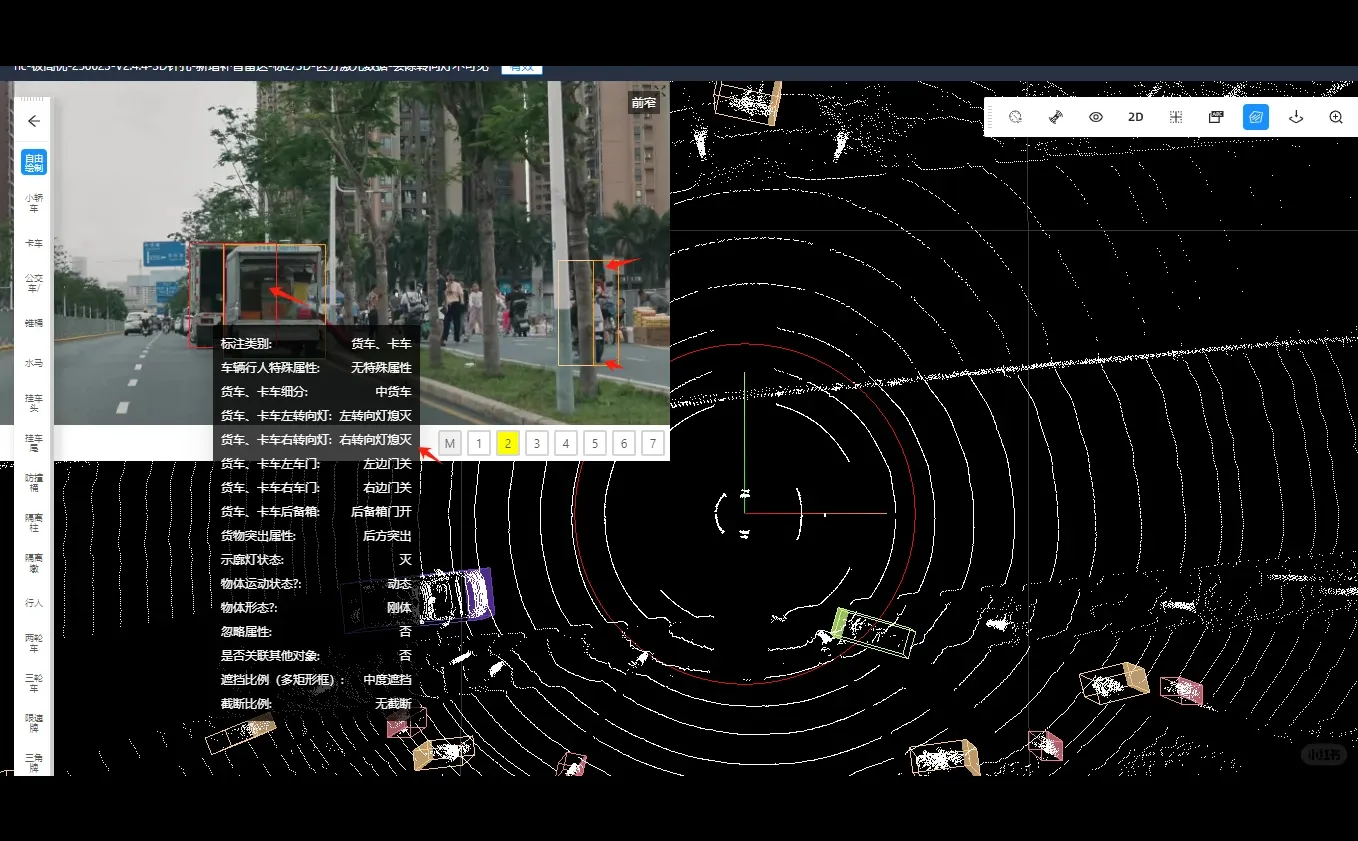1358x841 pixels.
Task: Choose the 隔离墩 label in sidebar
Action: 34,563
